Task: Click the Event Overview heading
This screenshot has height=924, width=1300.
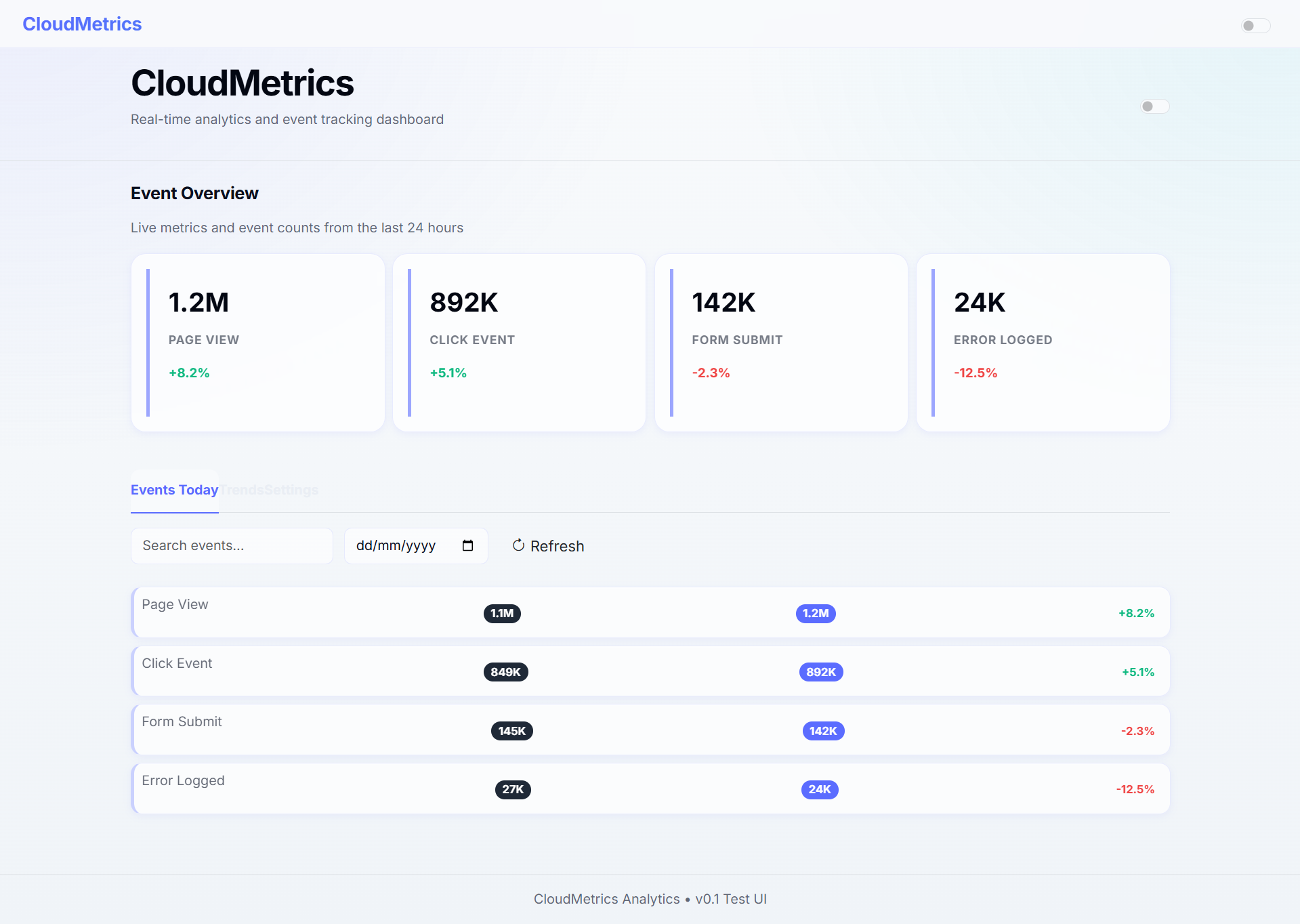Action: [x=194, y=194]
